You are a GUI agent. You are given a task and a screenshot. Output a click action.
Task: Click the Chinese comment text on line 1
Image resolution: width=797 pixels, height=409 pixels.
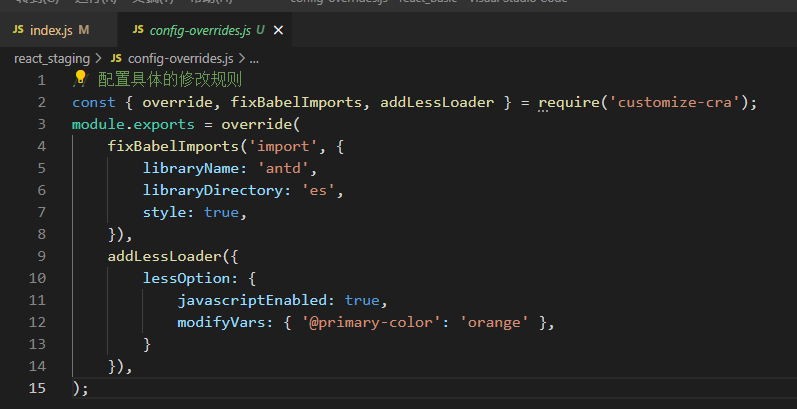click(170, 80)
